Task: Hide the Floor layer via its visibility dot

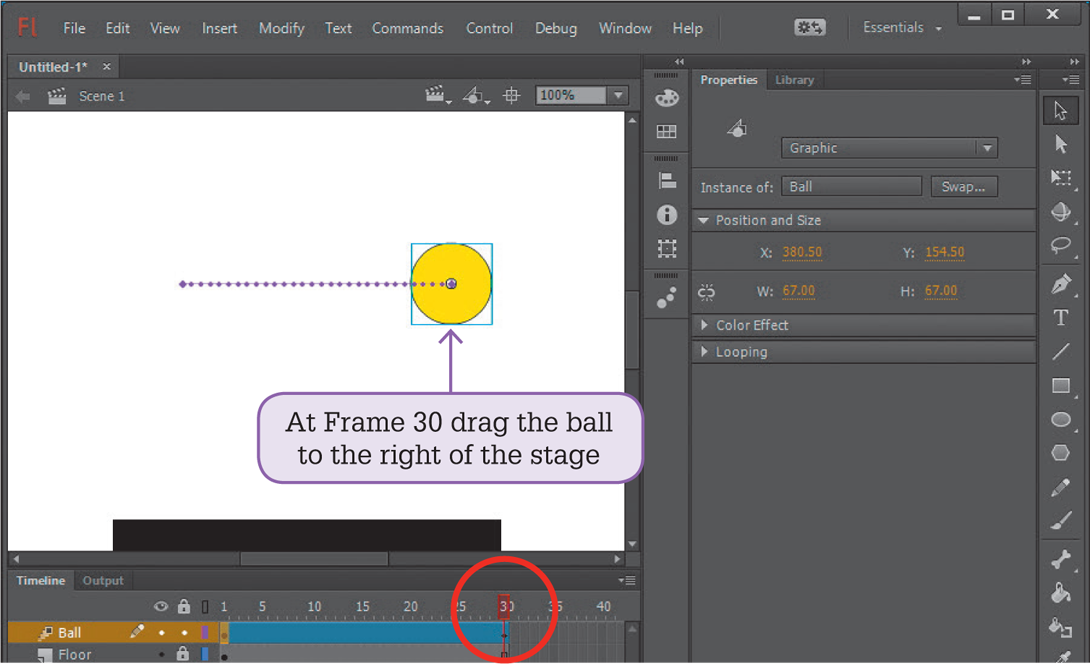Action: click(x=161, y=655)
